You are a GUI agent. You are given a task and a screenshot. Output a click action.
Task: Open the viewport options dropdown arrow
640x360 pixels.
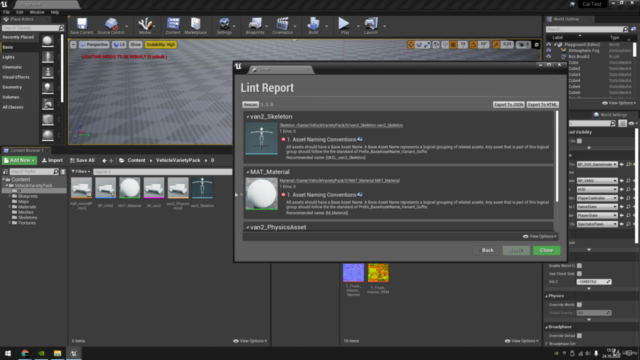(73, 44)
